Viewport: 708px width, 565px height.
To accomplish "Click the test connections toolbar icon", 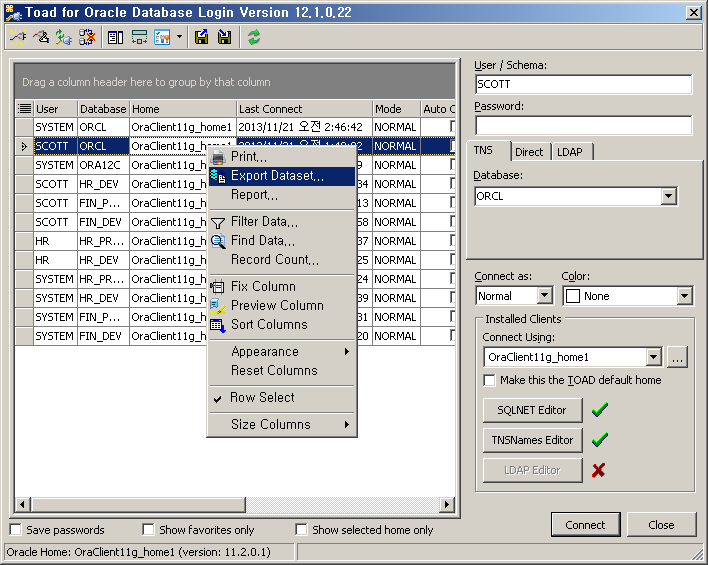I will tap(64, 37).
